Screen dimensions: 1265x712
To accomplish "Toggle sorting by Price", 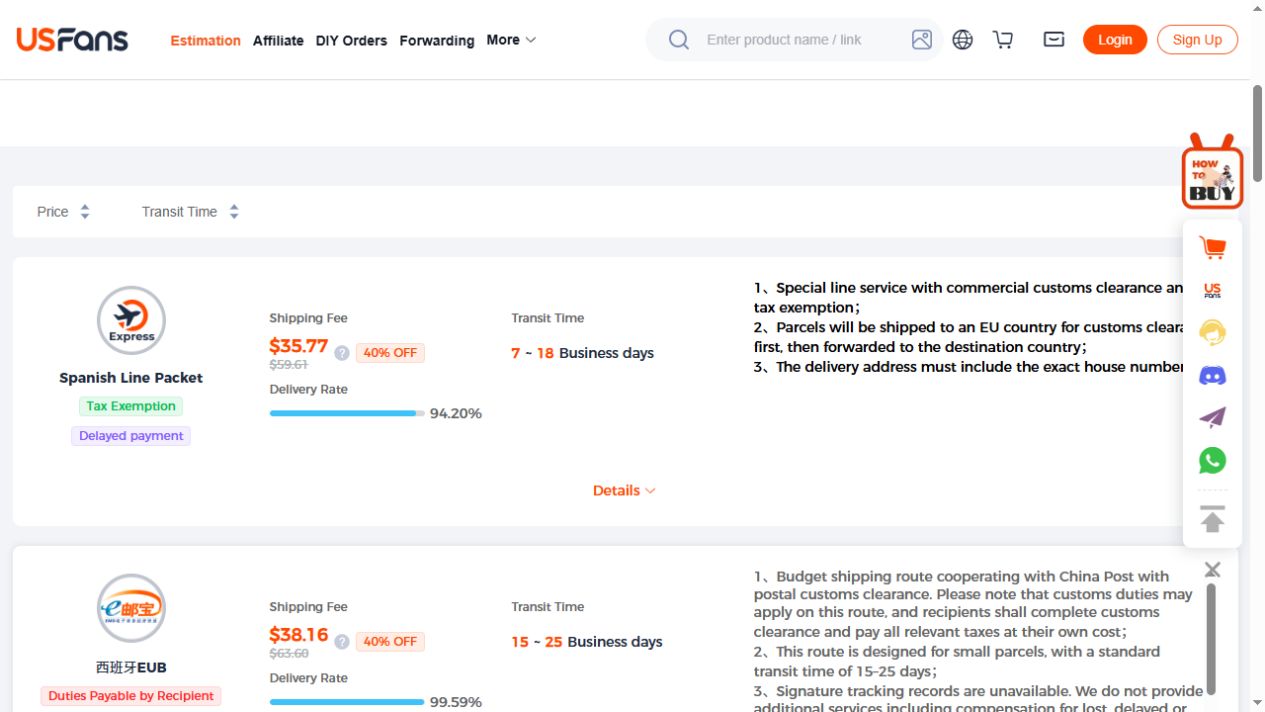I will (63, 212).
